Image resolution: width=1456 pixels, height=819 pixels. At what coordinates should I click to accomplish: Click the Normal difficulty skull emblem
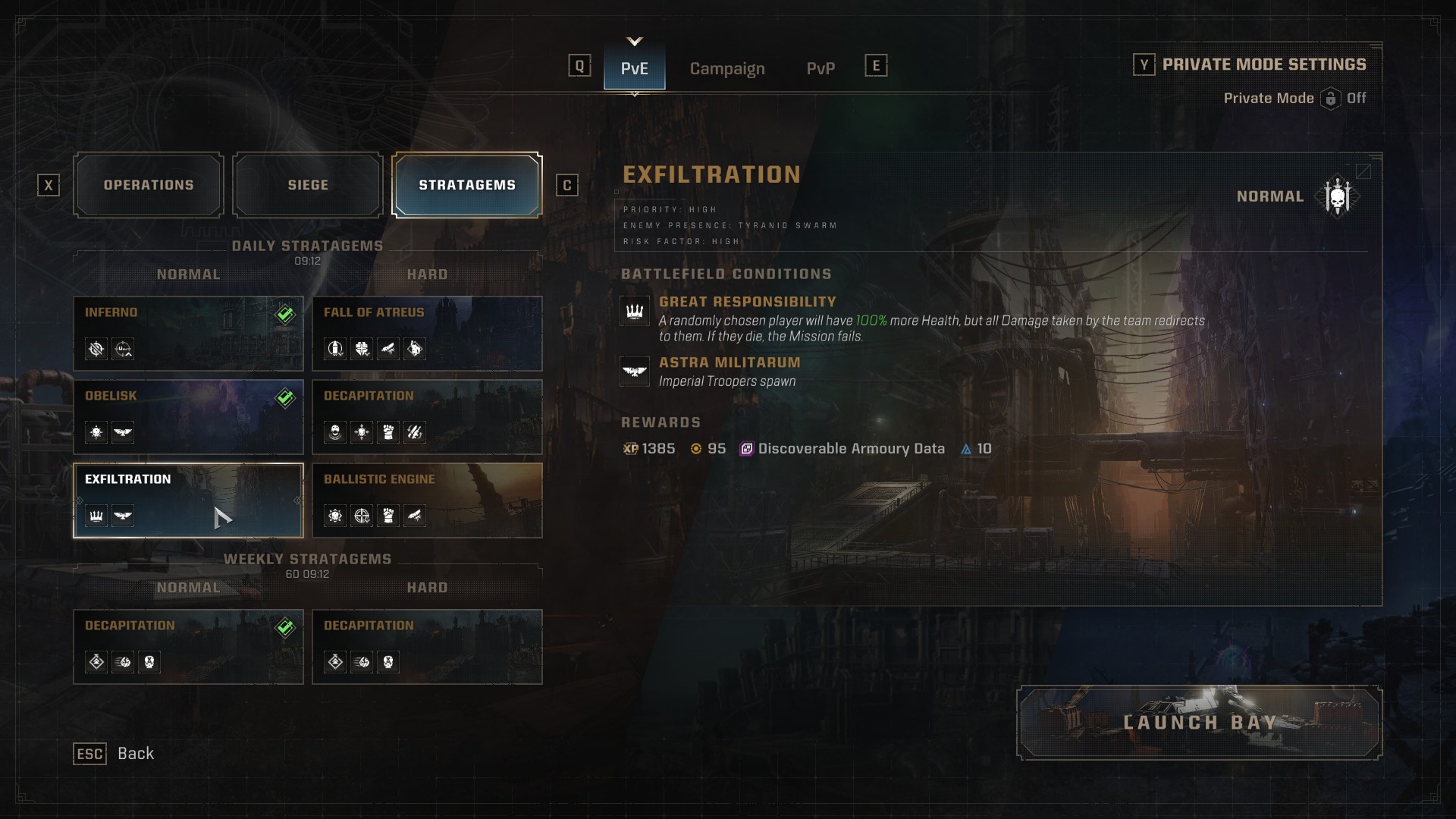pos(1338,197)
